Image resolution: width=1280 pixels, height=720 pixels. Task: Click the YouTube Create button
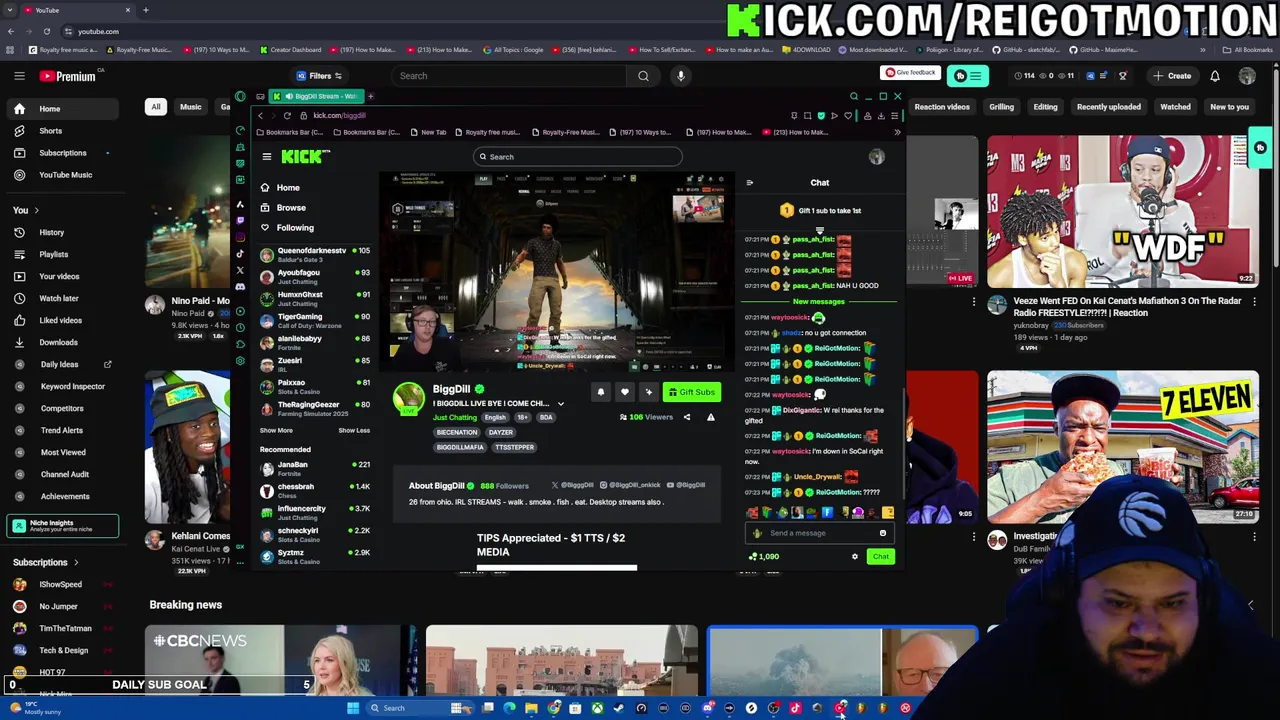tap(1172, 76)
